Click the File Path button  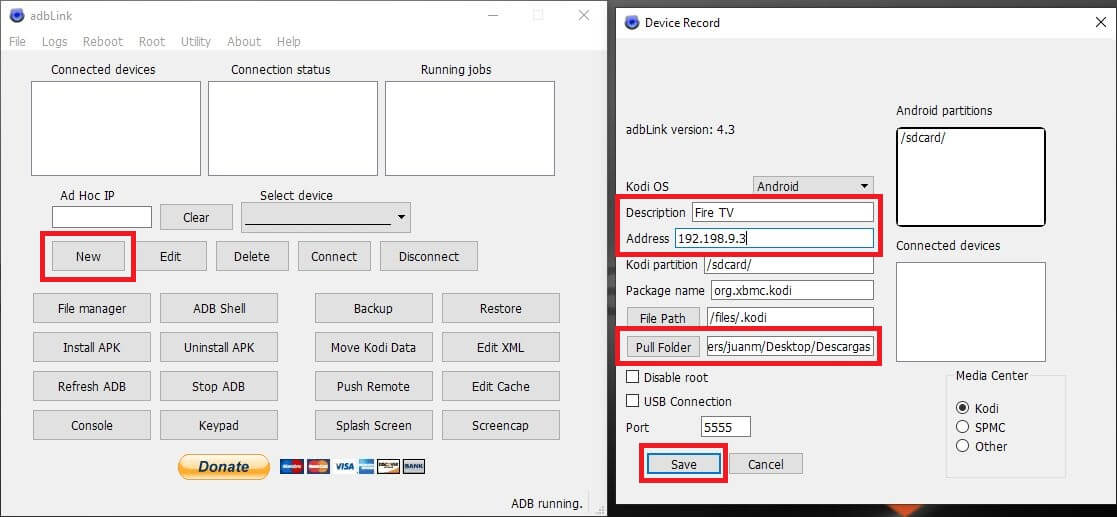tap(663, 318)
